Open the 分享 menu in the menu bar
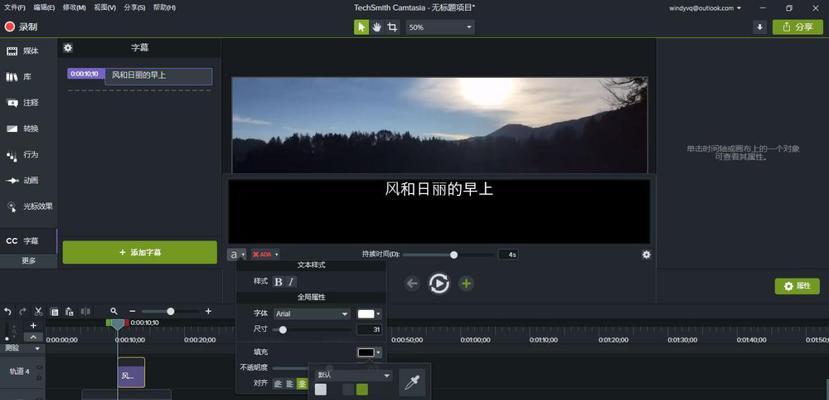Screen dimensions: 829x400 pos(134,8)
